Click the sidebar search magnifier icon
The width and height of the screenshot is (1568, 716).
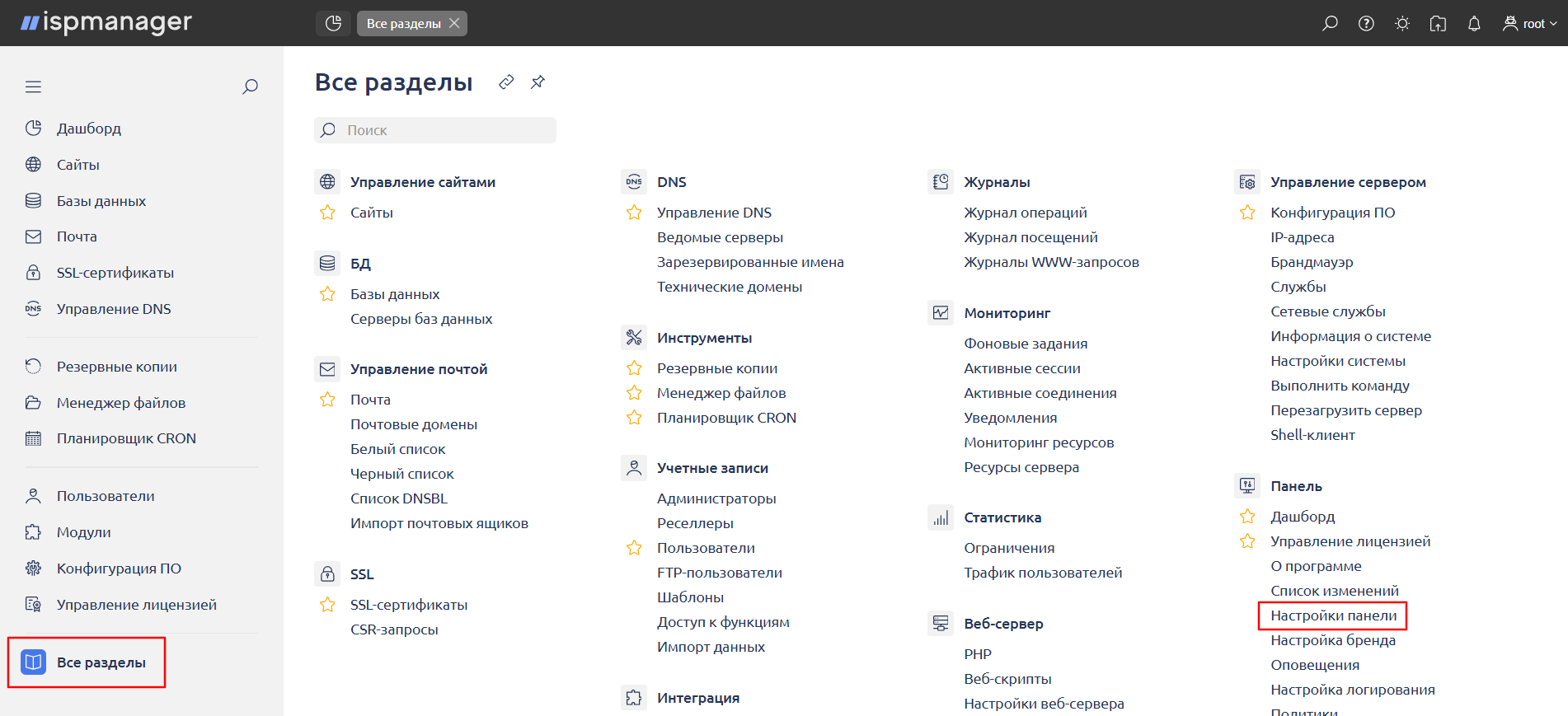250,87
